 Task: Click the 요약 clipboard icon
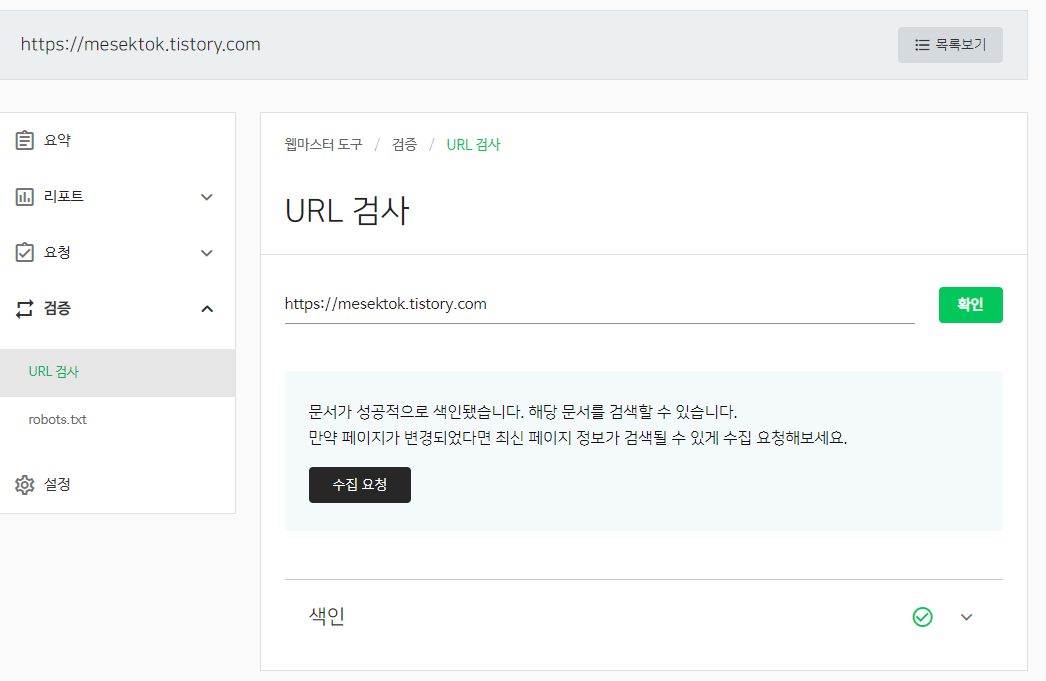click(25, 140)
